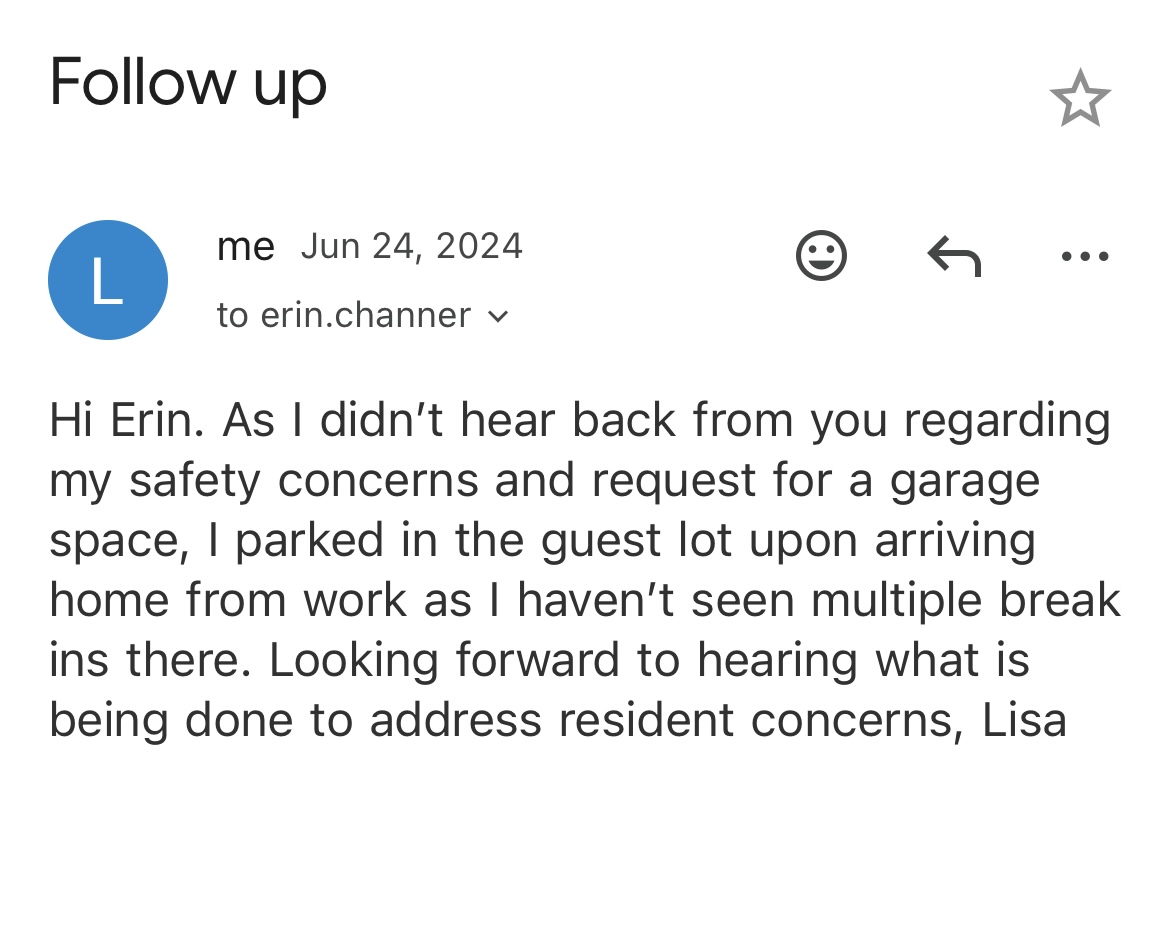Tap the Jun 24, 2024 date
Viewport: 1170px width, 929px height.
(411, 246)
